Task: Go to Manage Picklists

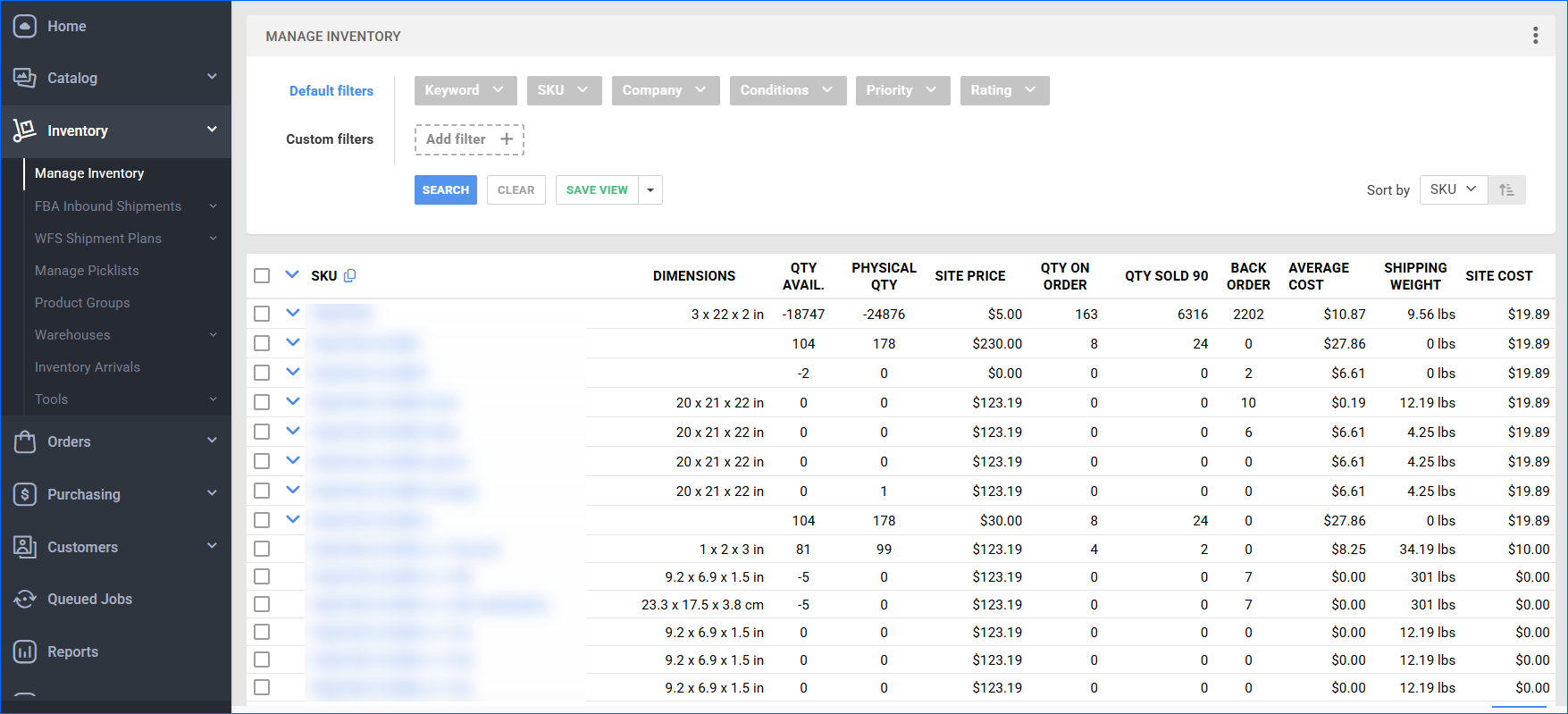Action: click(x=87, y=270)
